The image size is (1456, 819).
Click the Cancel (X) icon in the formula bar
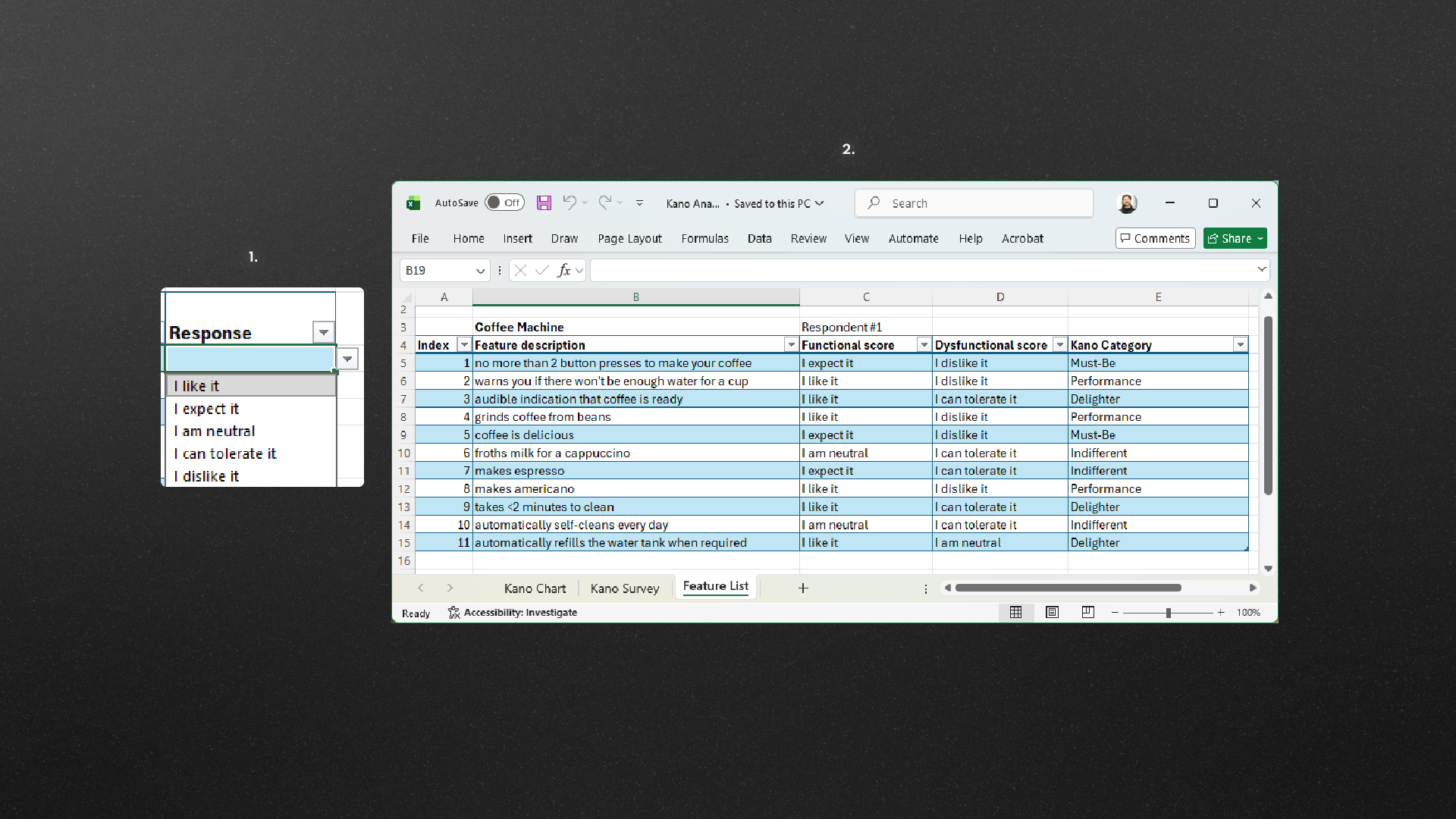click(519, 270)
